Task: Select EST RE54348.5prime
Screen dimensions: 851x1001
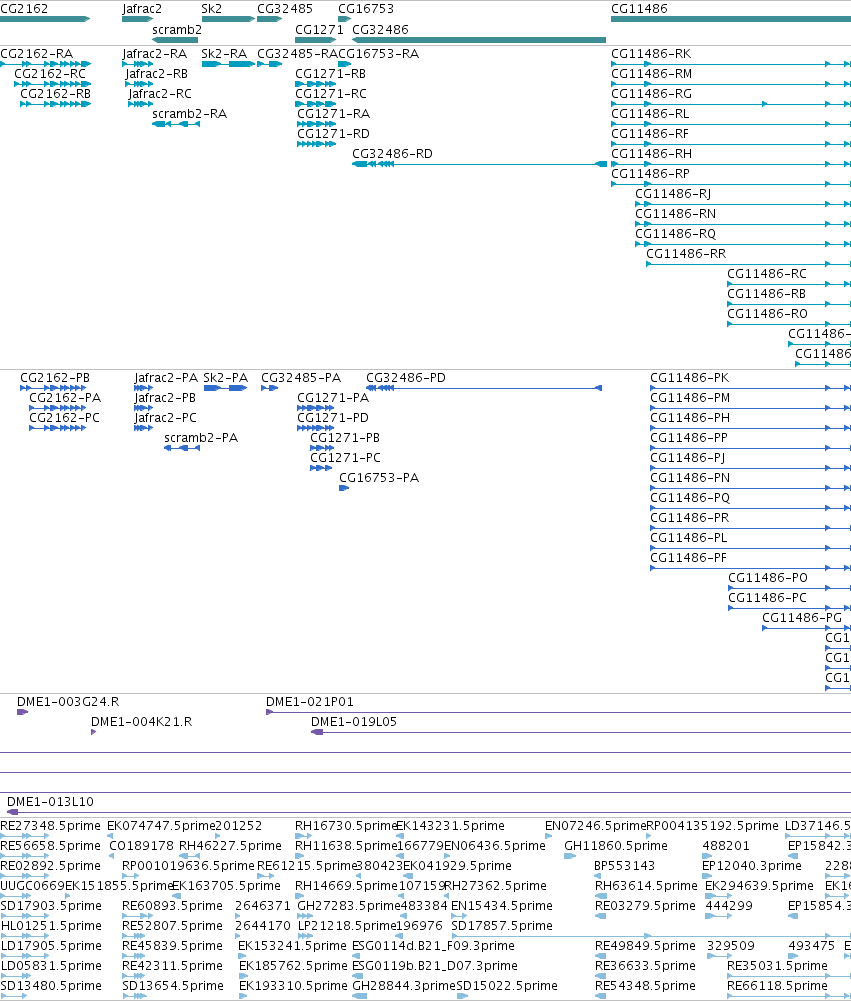Action: (x=645, y=986)
